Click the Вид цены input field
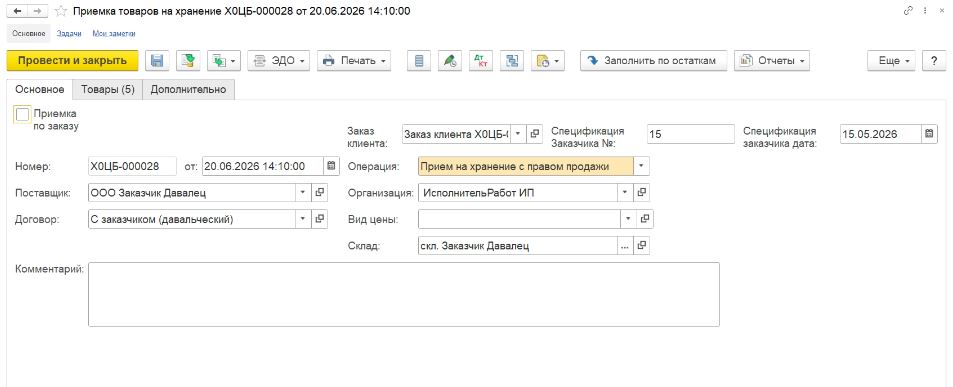This screenshot has height=387, width=953. [x=520, y=219]
